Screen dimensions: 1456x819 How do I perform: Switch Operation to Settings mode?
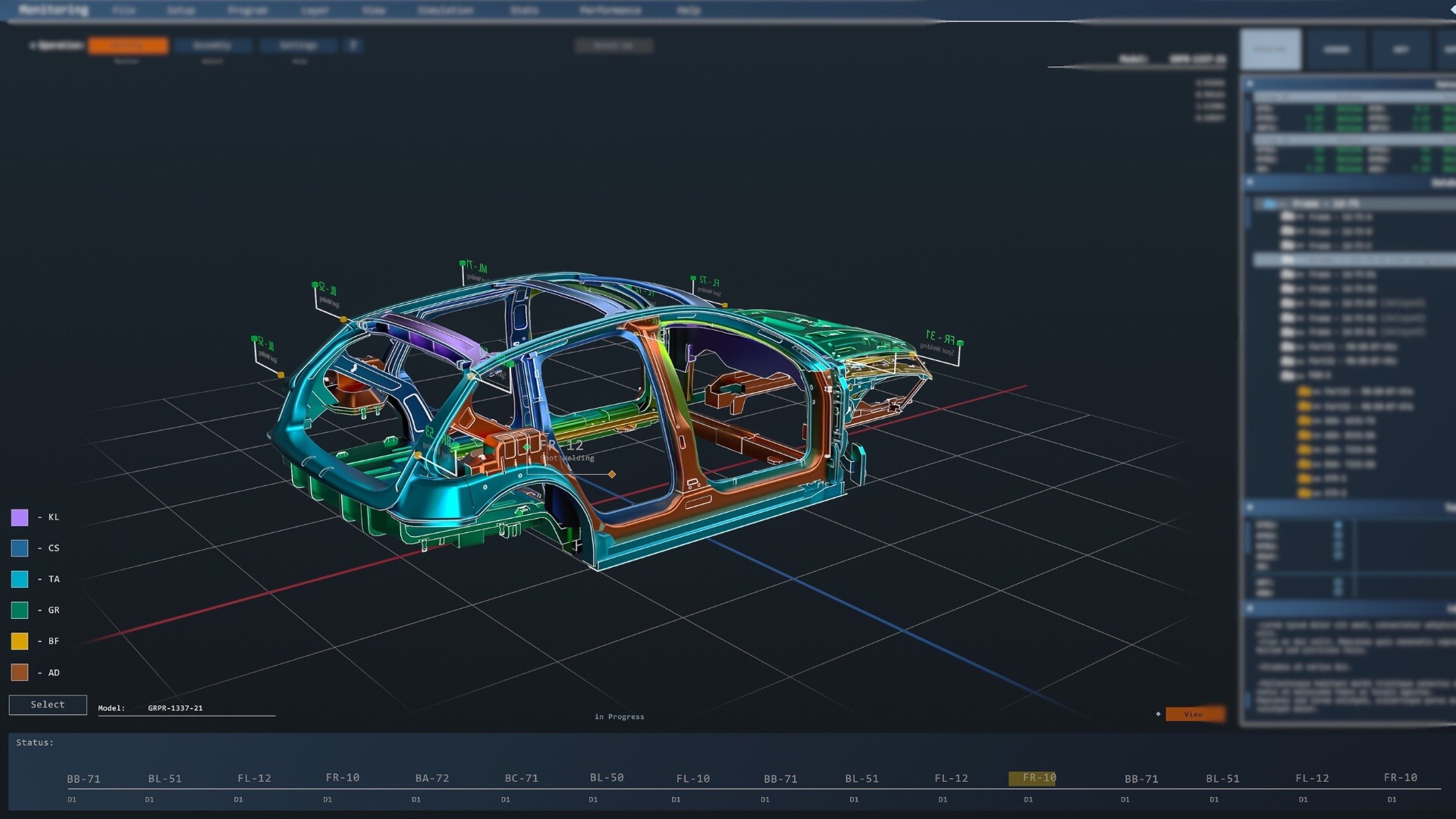point(299,45)
